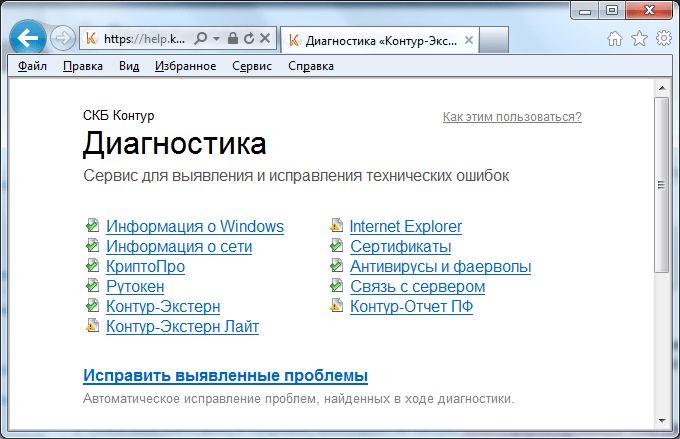Click the scrollbar down arrow

click(662, 420)
